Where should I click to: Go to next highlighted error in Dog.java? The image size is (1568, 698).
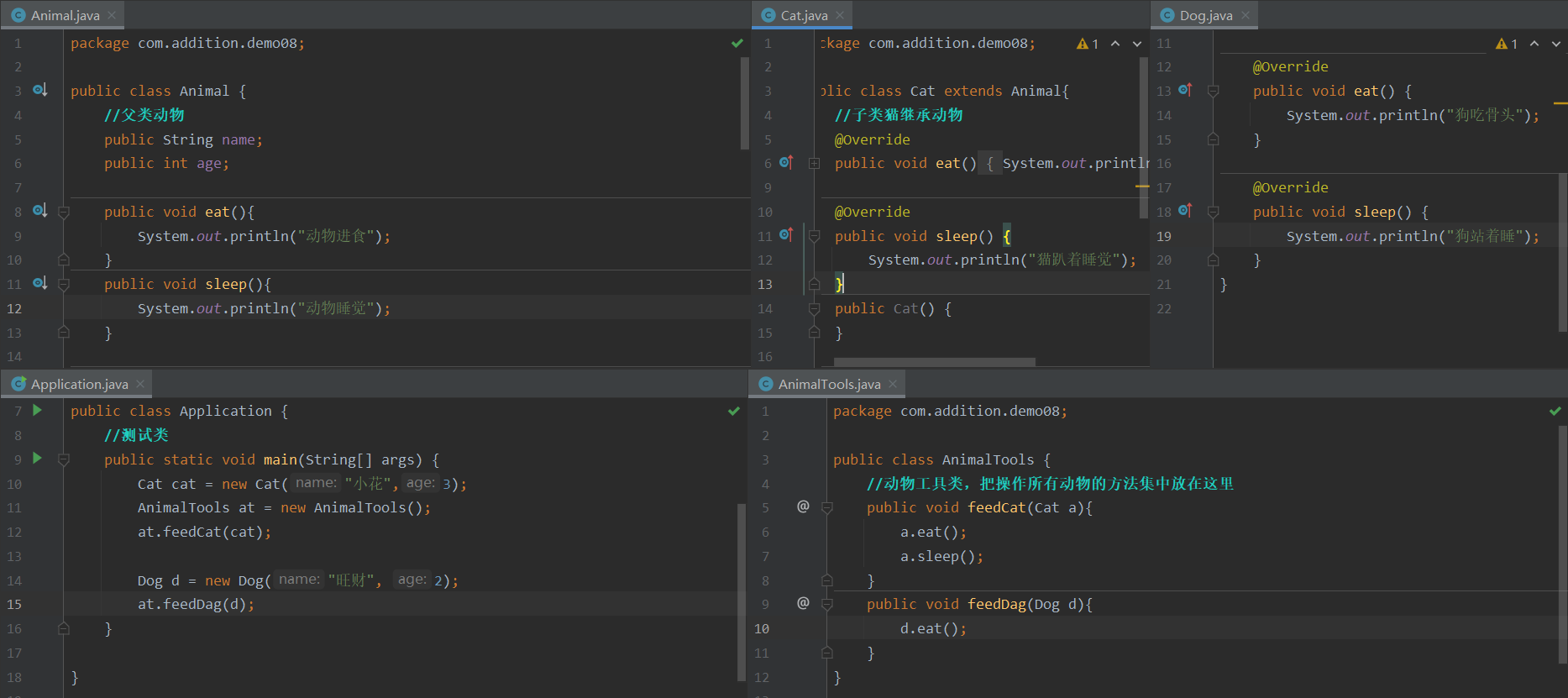pos(1556,44)
